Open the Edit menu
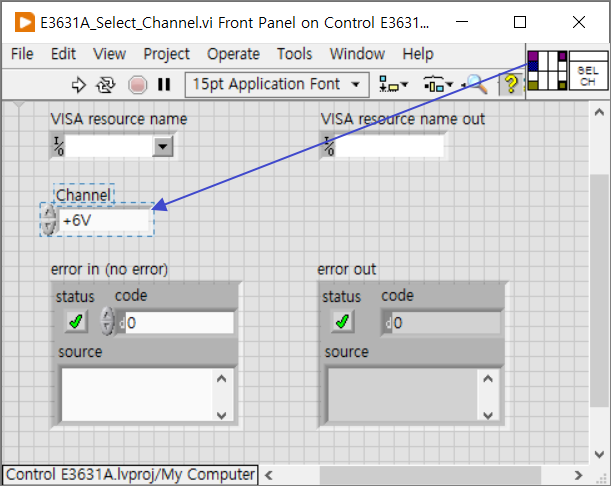611x486 pixels. 63,54
